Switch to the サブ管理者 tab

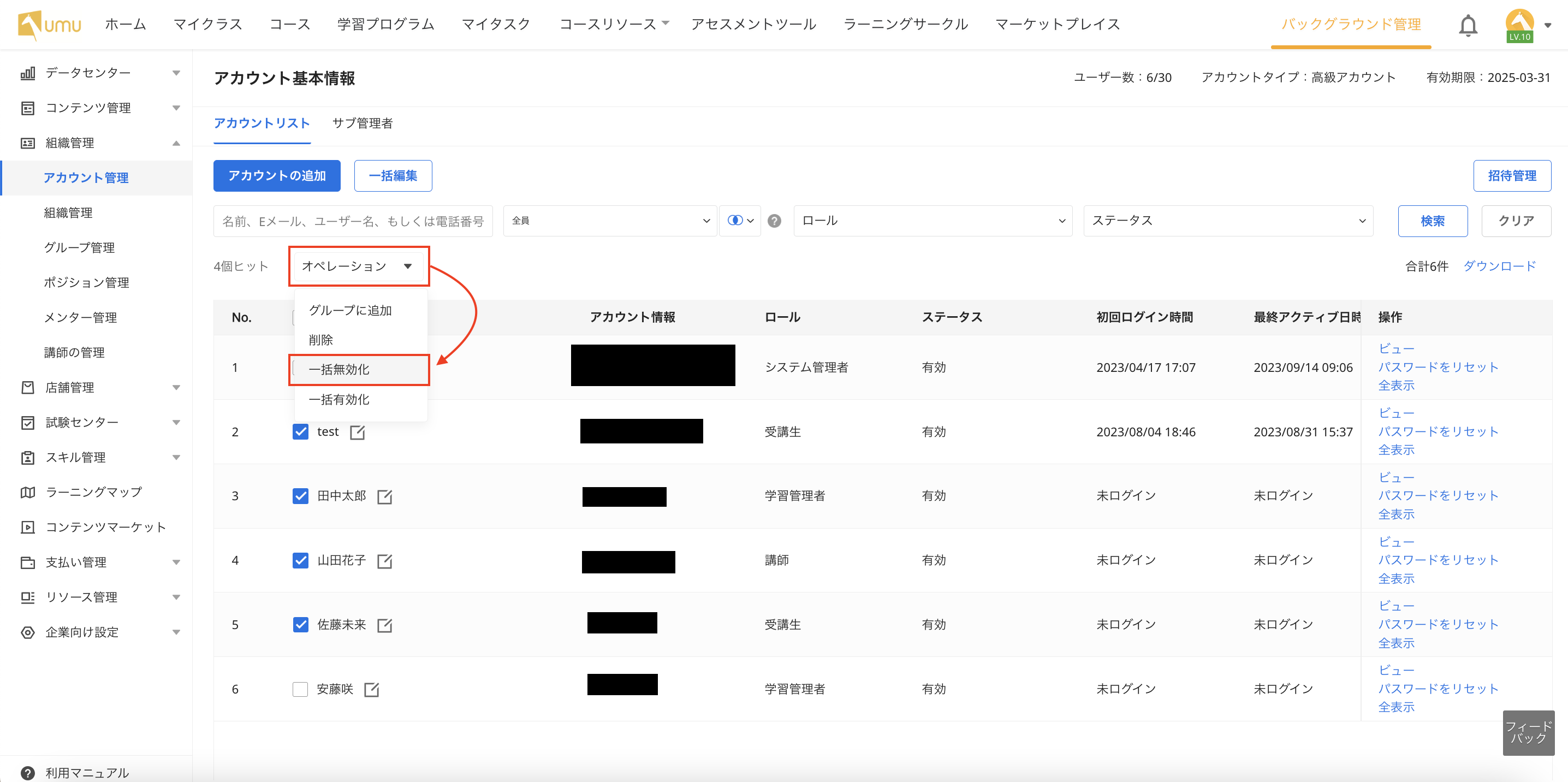[x=362, y=123]
